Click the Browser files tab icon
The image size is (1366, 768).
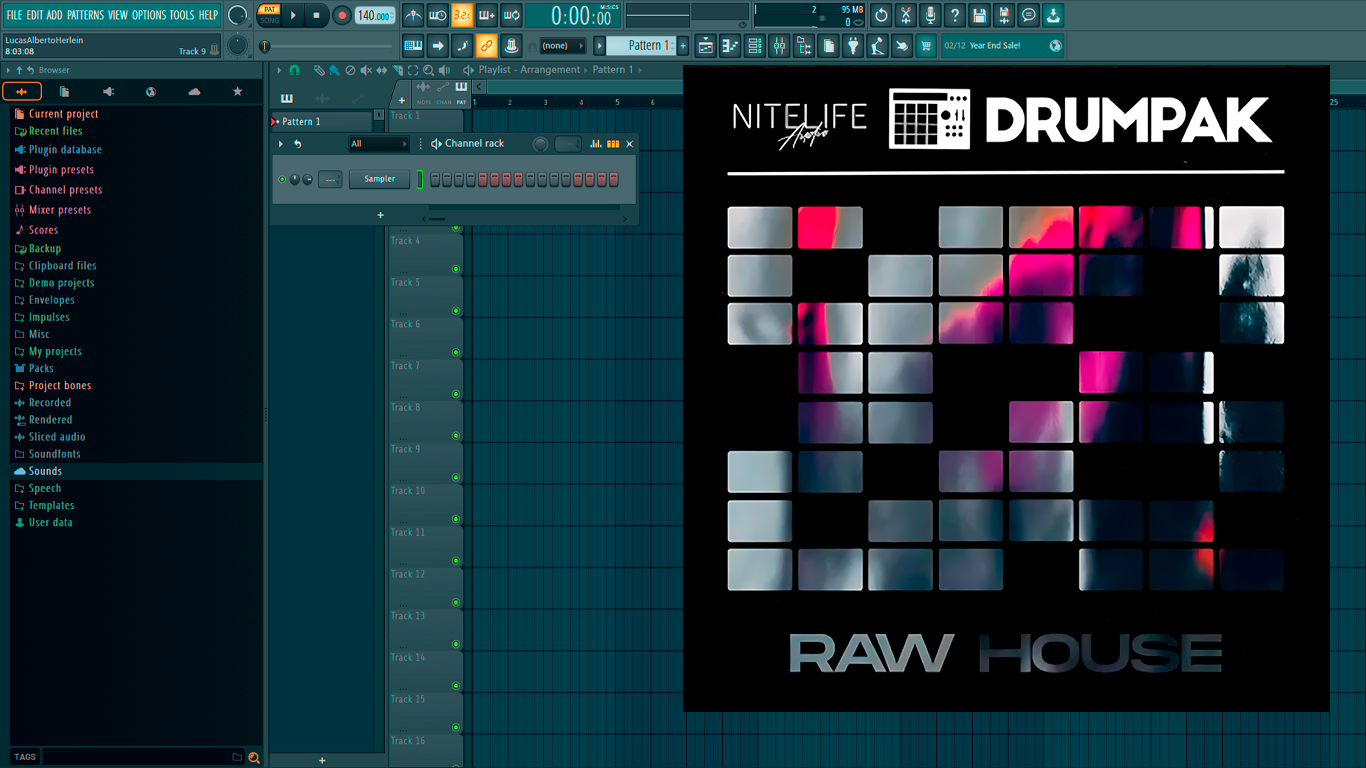(64, 92)
